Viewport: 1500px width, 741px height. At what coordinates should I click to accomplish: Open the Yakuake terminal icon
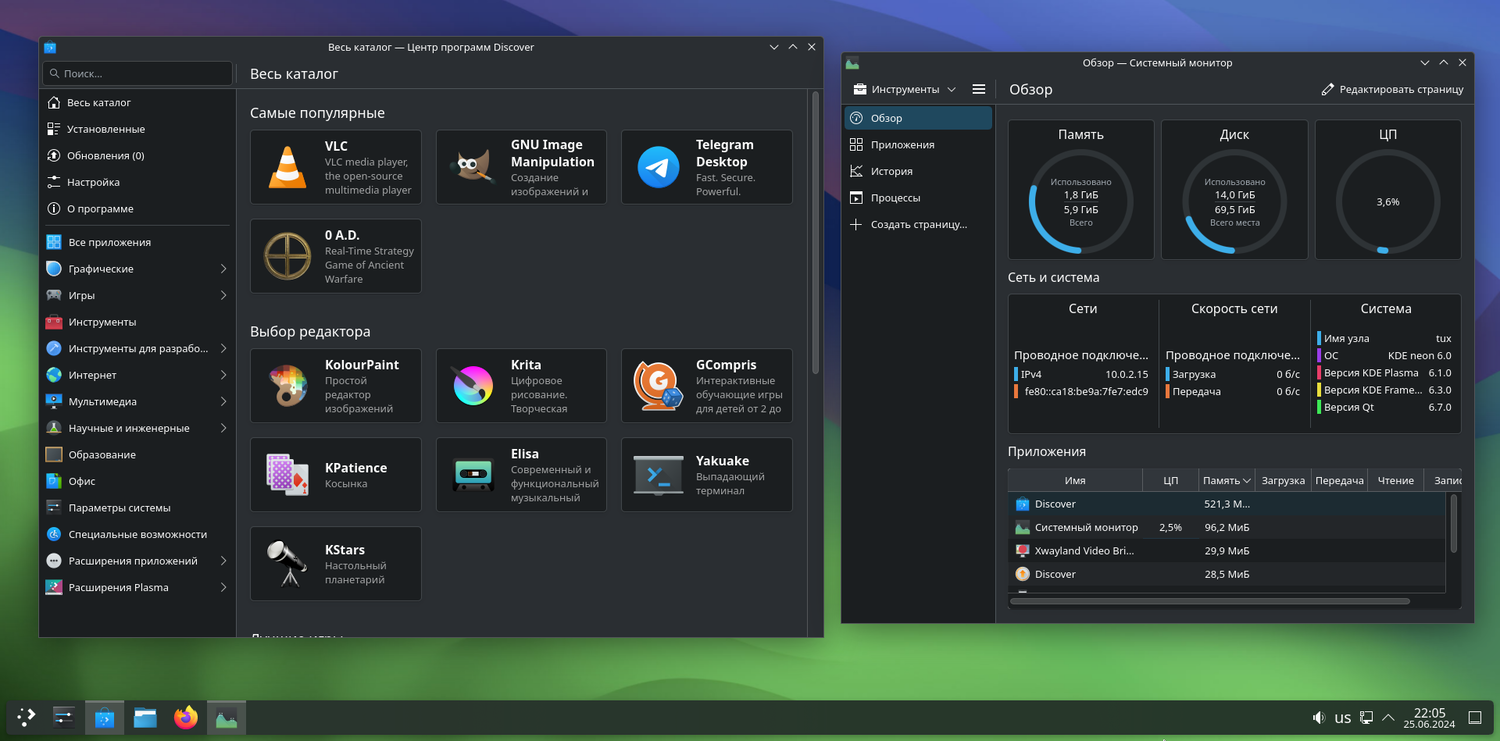pos(658,475)
